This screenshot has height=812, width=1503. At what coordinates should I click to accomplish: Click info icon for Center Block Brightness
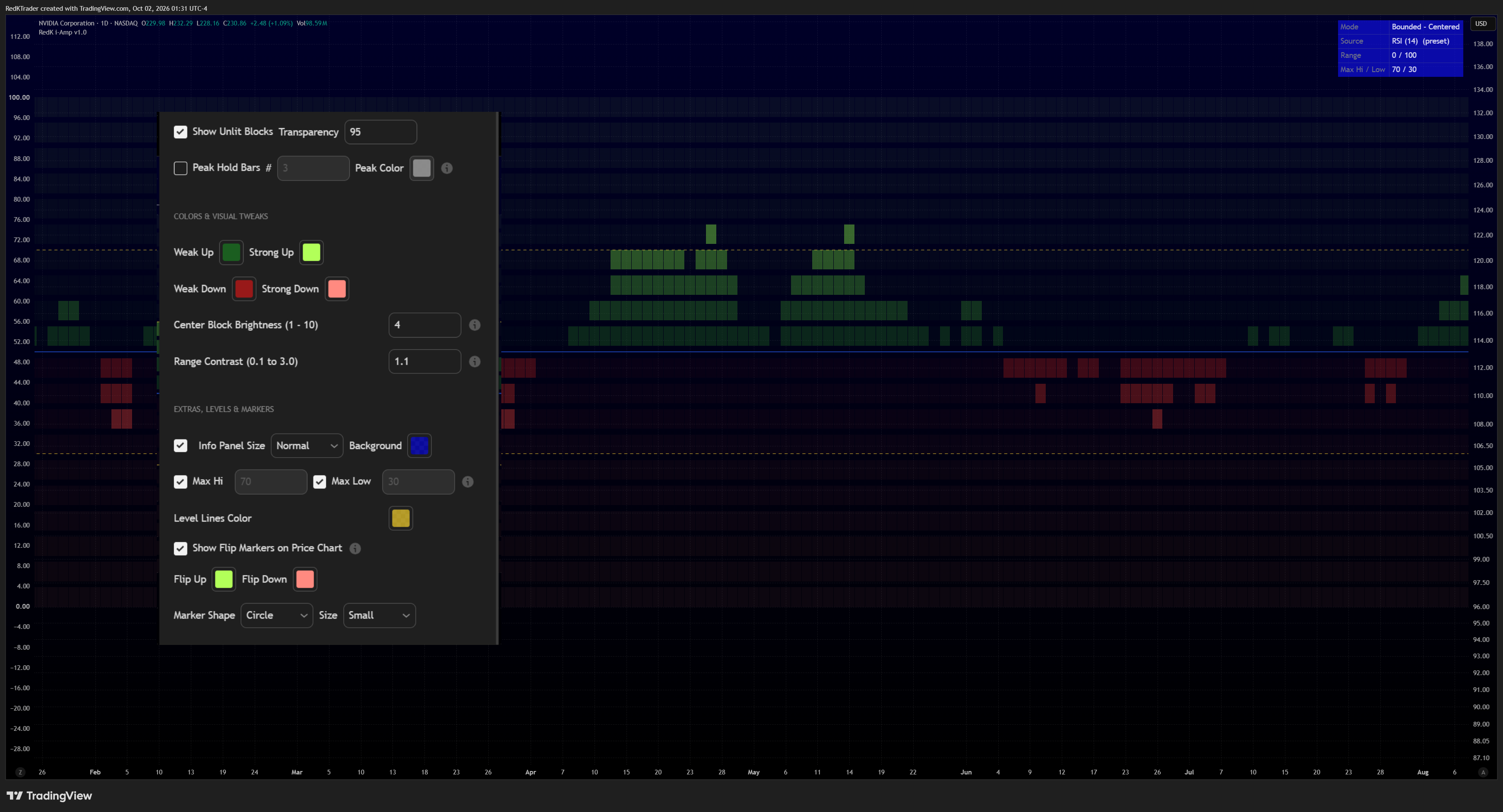(475, 325)
